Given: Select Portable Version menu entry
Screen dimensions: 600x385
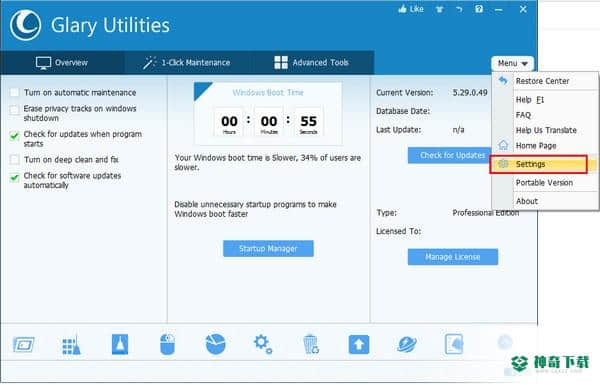Looking at the screenshot, I should coord(545,183).
